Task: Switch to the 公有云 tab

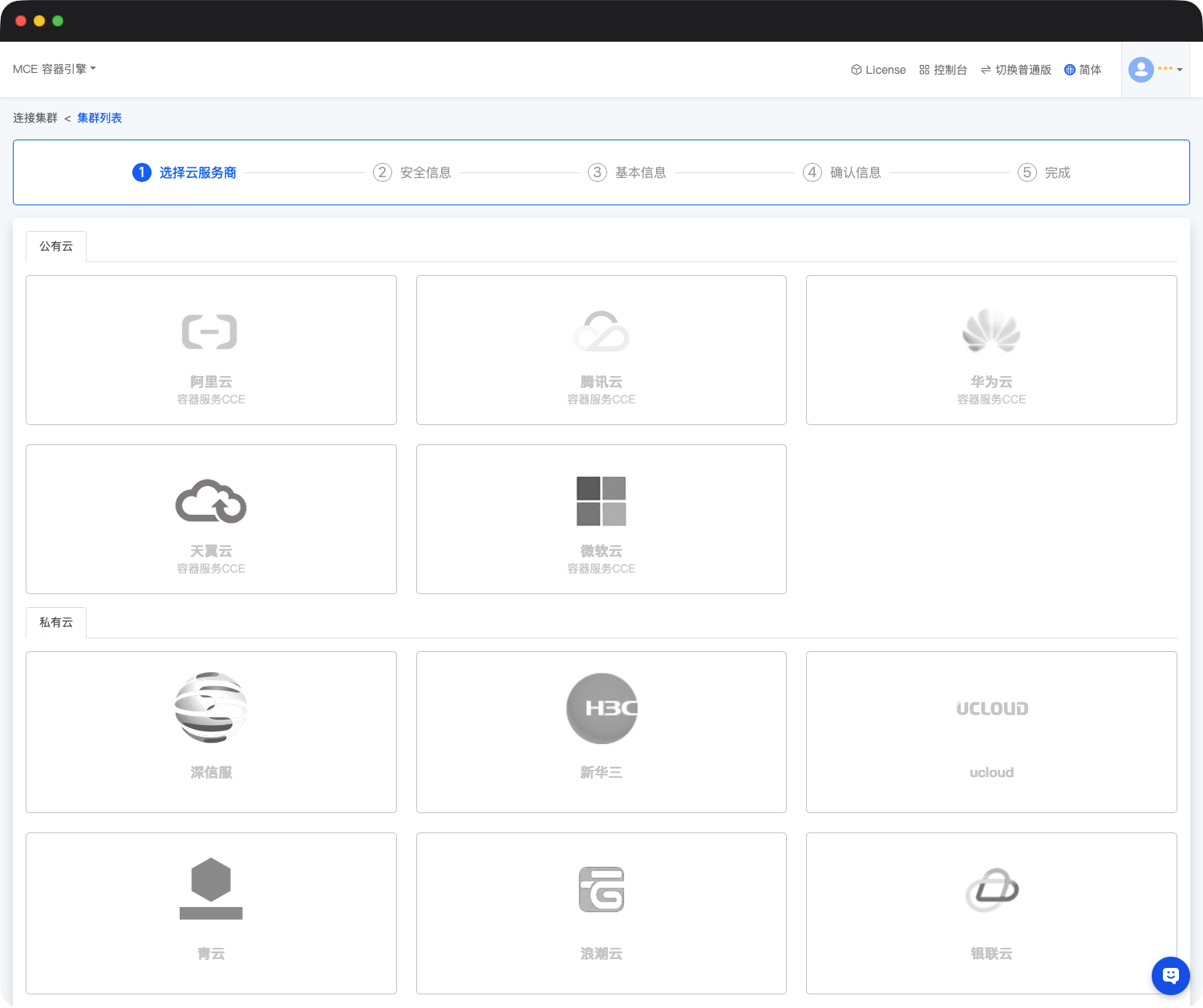Action: tap(56, 246)
